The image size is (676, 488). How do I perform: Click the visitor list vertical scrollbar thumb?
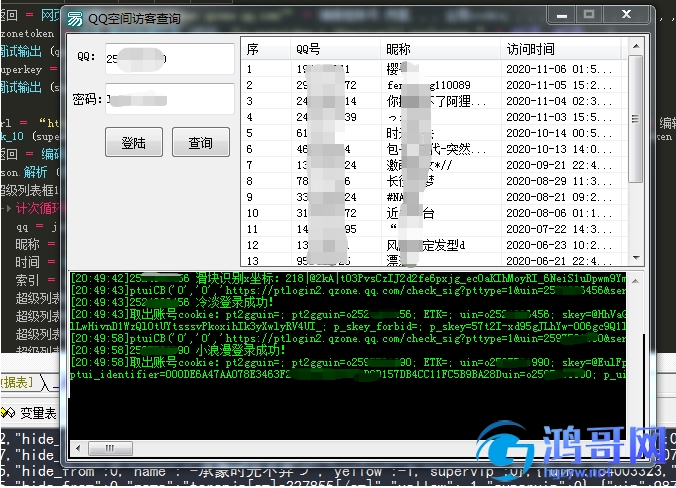coord(635,119)
